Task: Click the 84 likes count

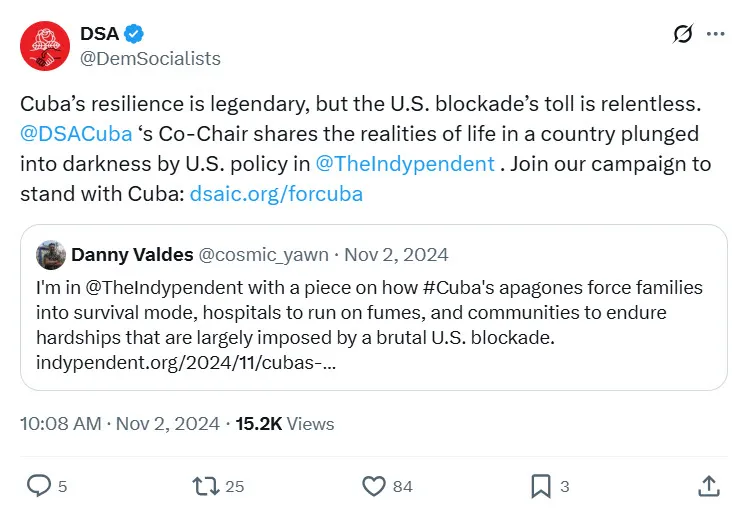Action: click(402, 487)
